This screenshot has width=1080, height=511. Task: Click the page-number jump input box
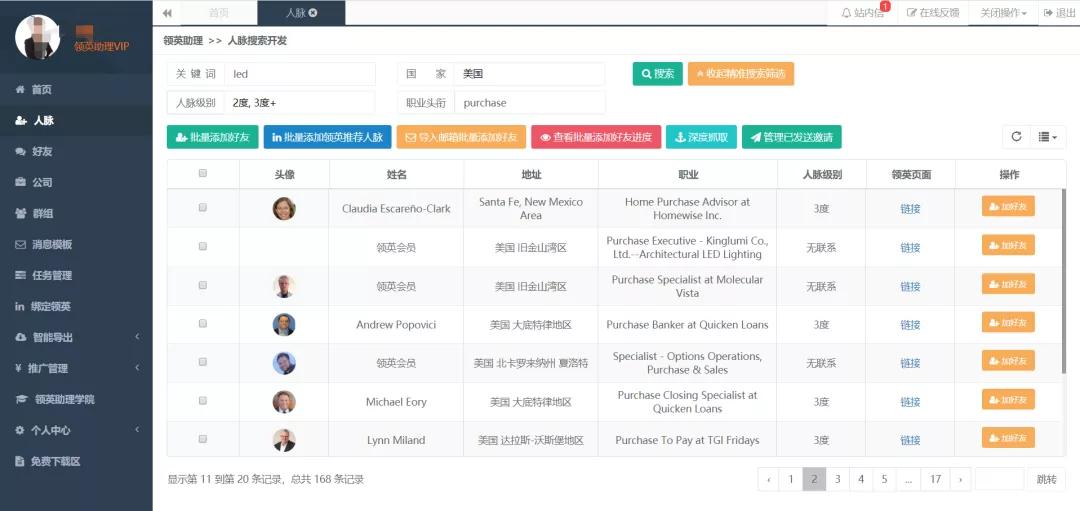[999, 479]
